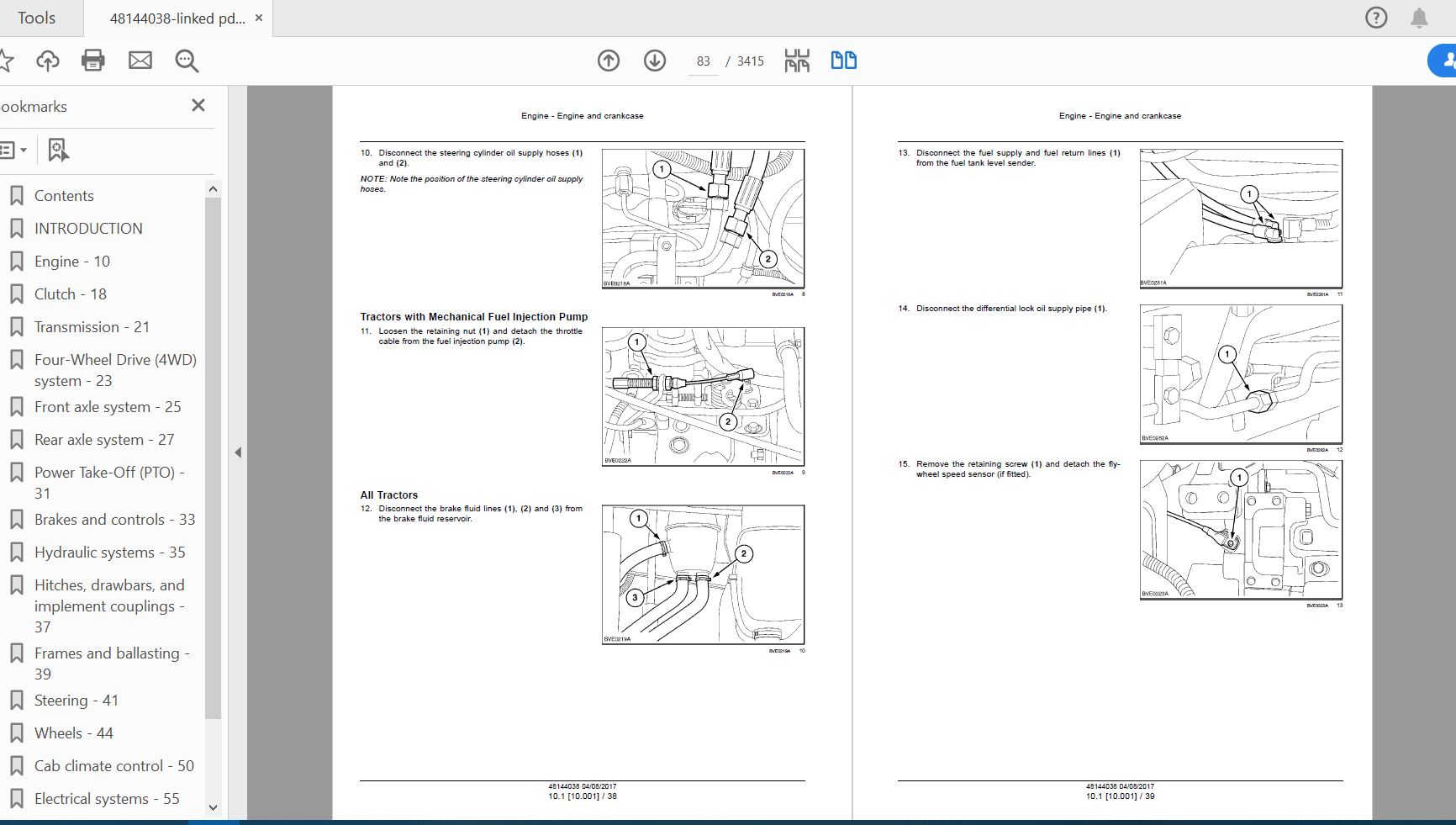The height and width of the screenshot is (825, 1456).
Task: Click the fit page scrolling icon
Action: 797,61
